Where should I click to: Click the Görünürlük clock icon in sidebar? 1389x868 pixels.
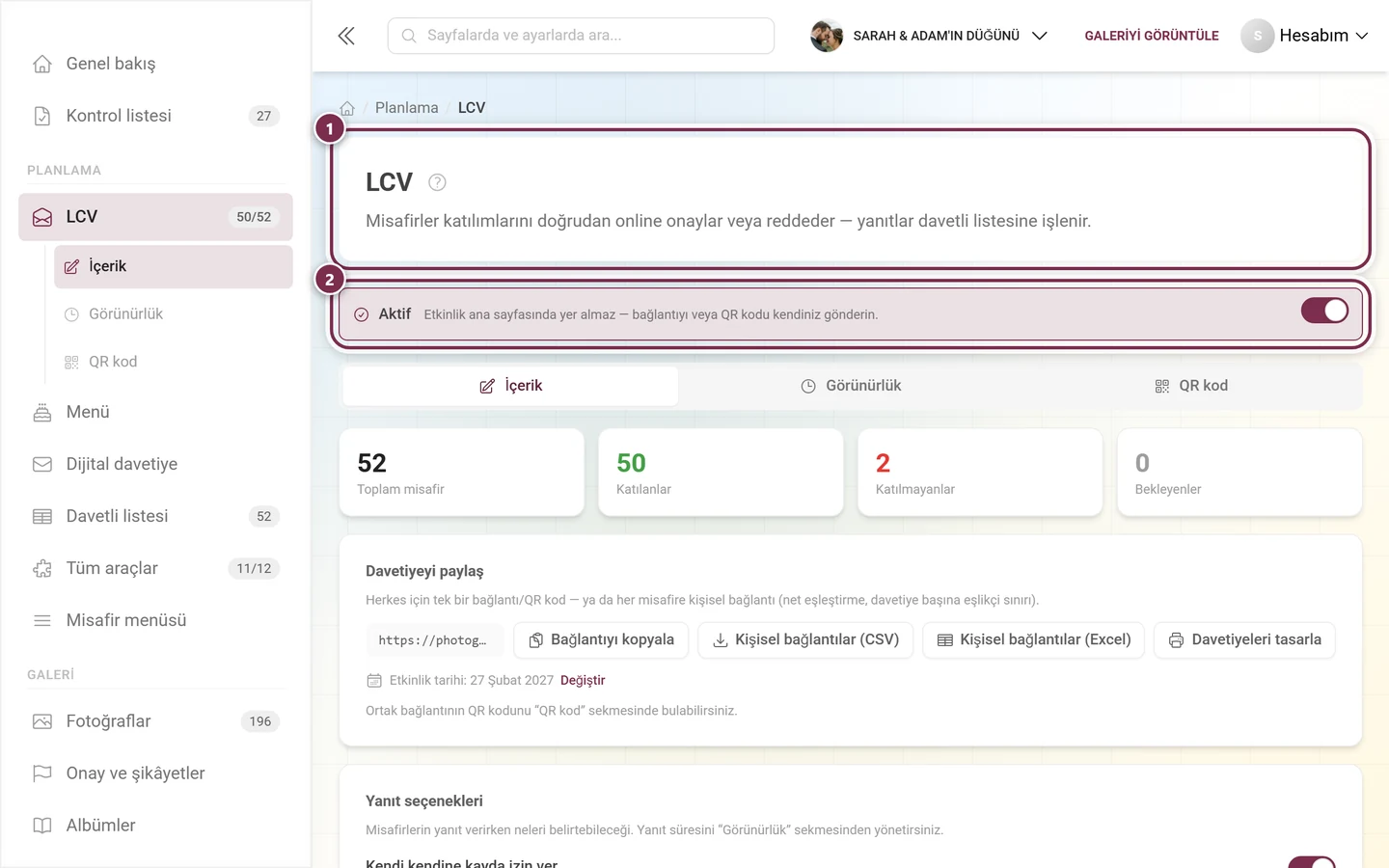tap(71, 314)
